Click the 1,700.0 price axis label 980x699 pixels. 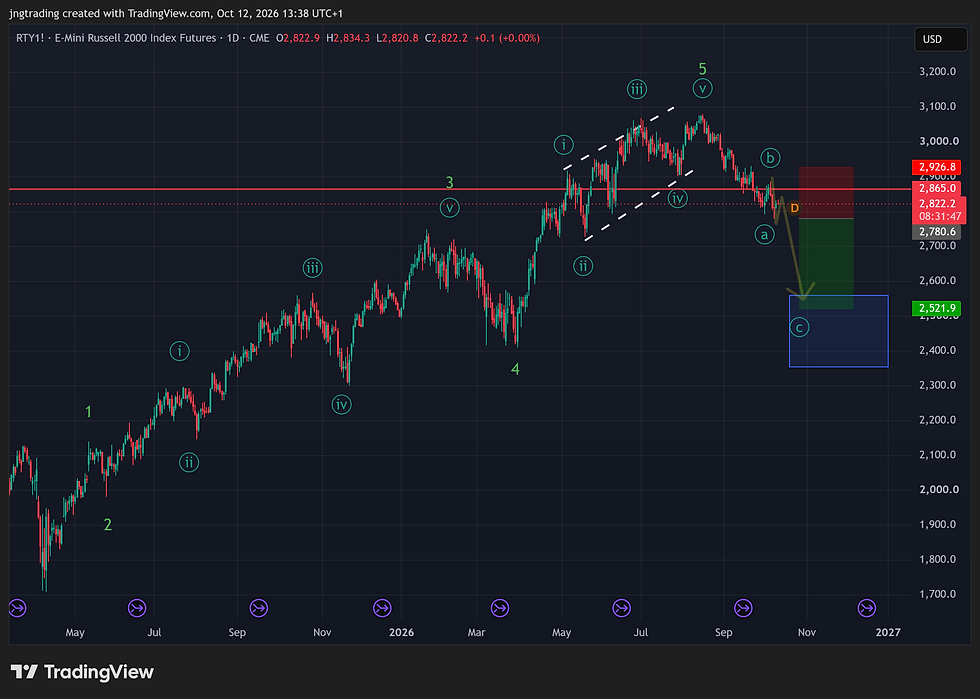938,594
